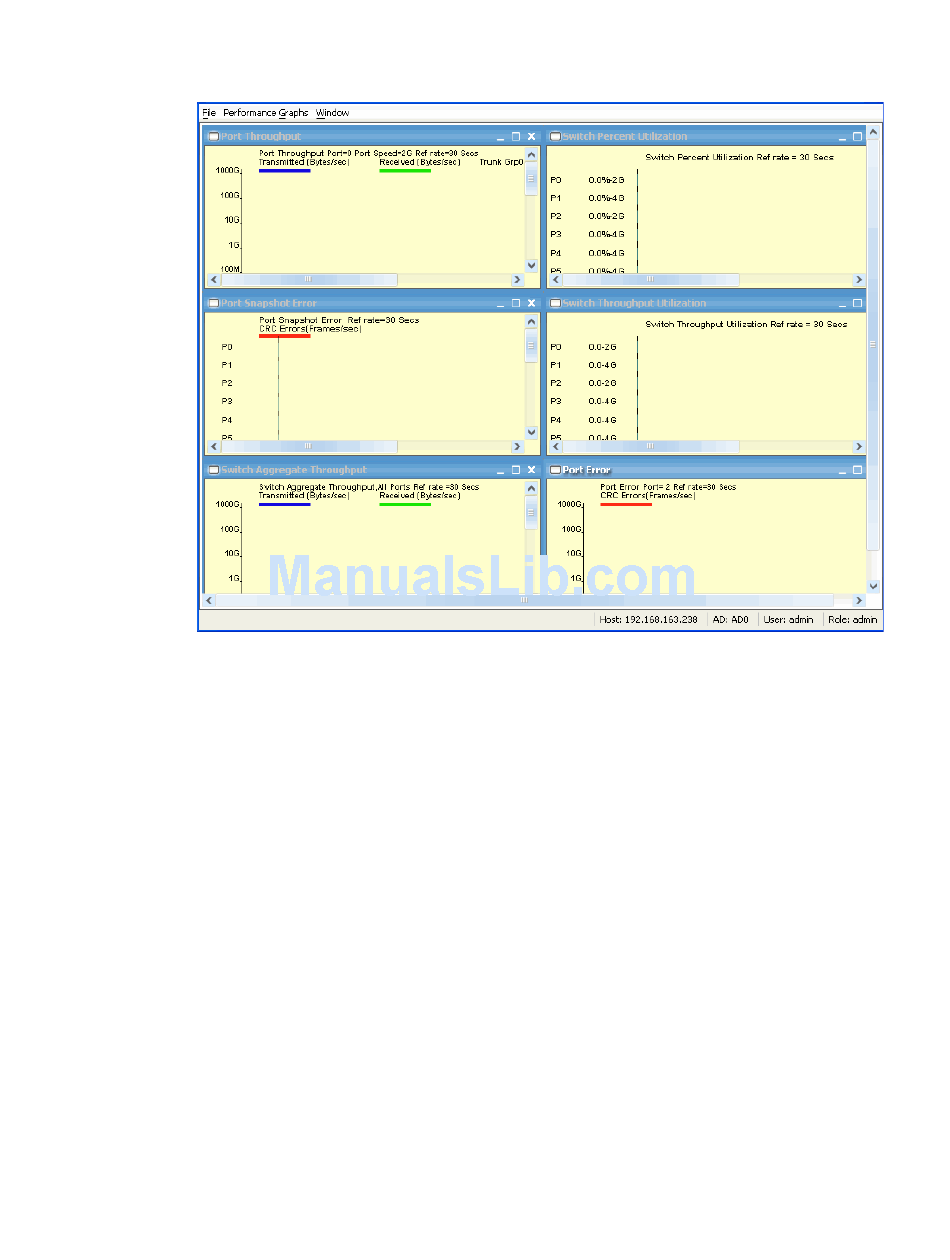Click the Port Snapshot Error title icon
The height and width of the screenshot is (1260, 950).
(213, 303)
